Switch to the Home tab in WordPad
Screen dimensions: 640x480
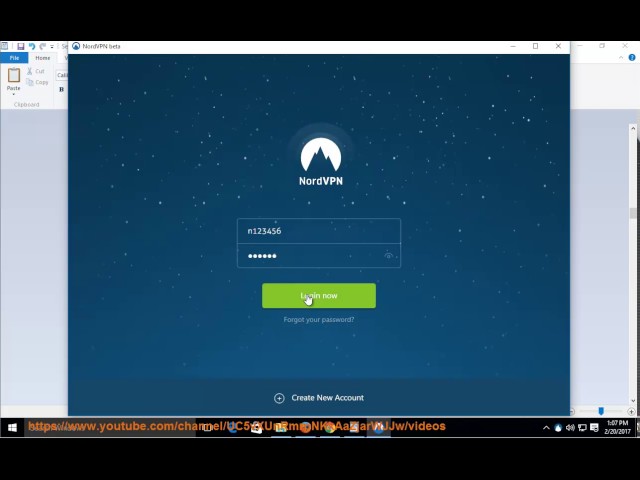(42, 58)
